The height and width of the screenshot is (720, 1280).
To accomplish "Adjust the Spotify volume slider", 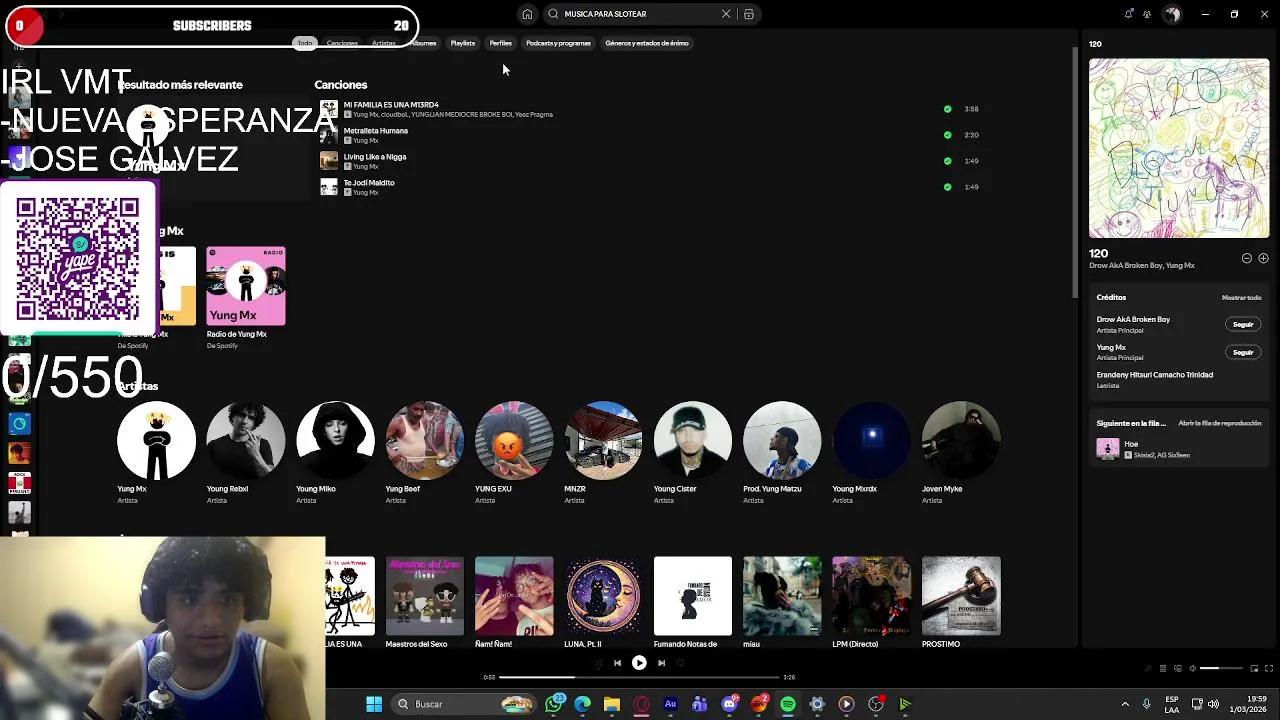I will point(1222,668).
